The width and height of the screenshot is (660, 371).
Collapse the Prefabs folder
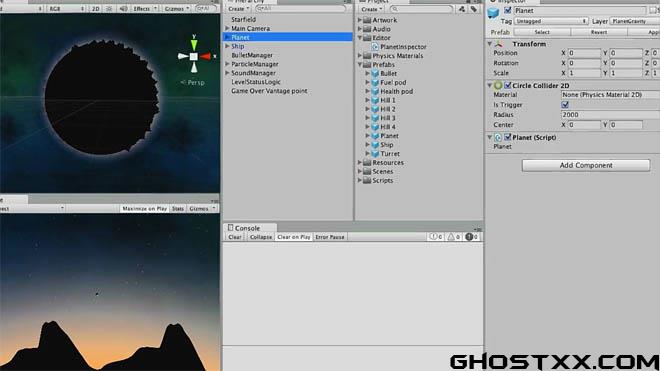360,65
